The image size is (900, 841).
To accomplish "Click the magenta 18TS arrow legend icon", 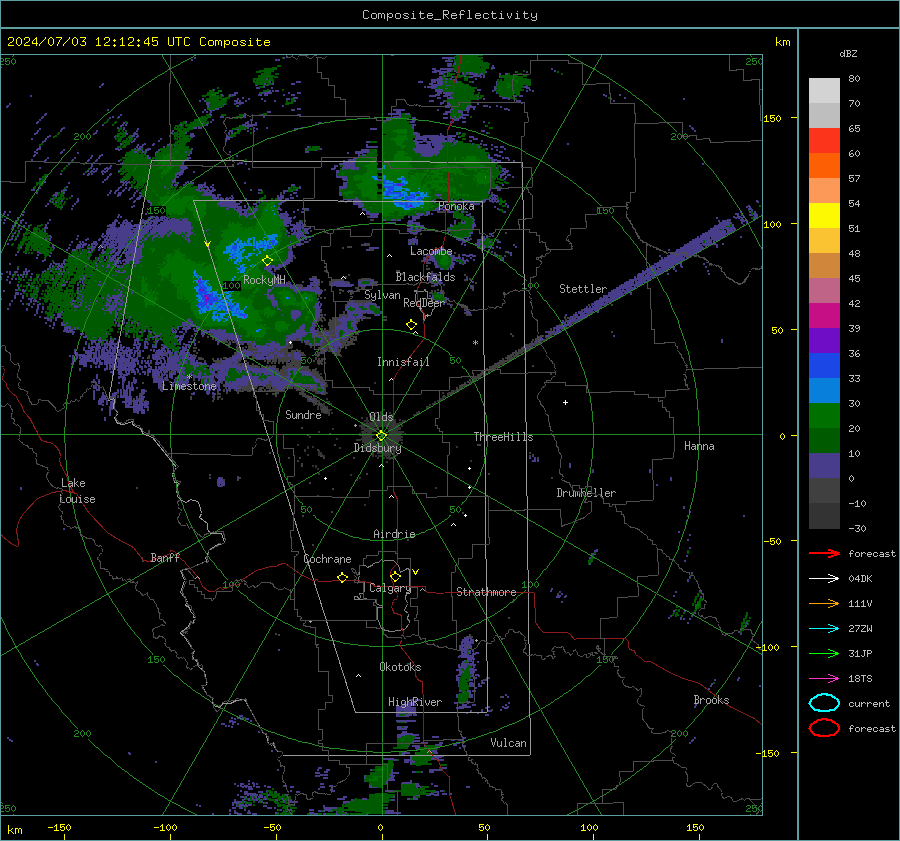I will point(824,679).
